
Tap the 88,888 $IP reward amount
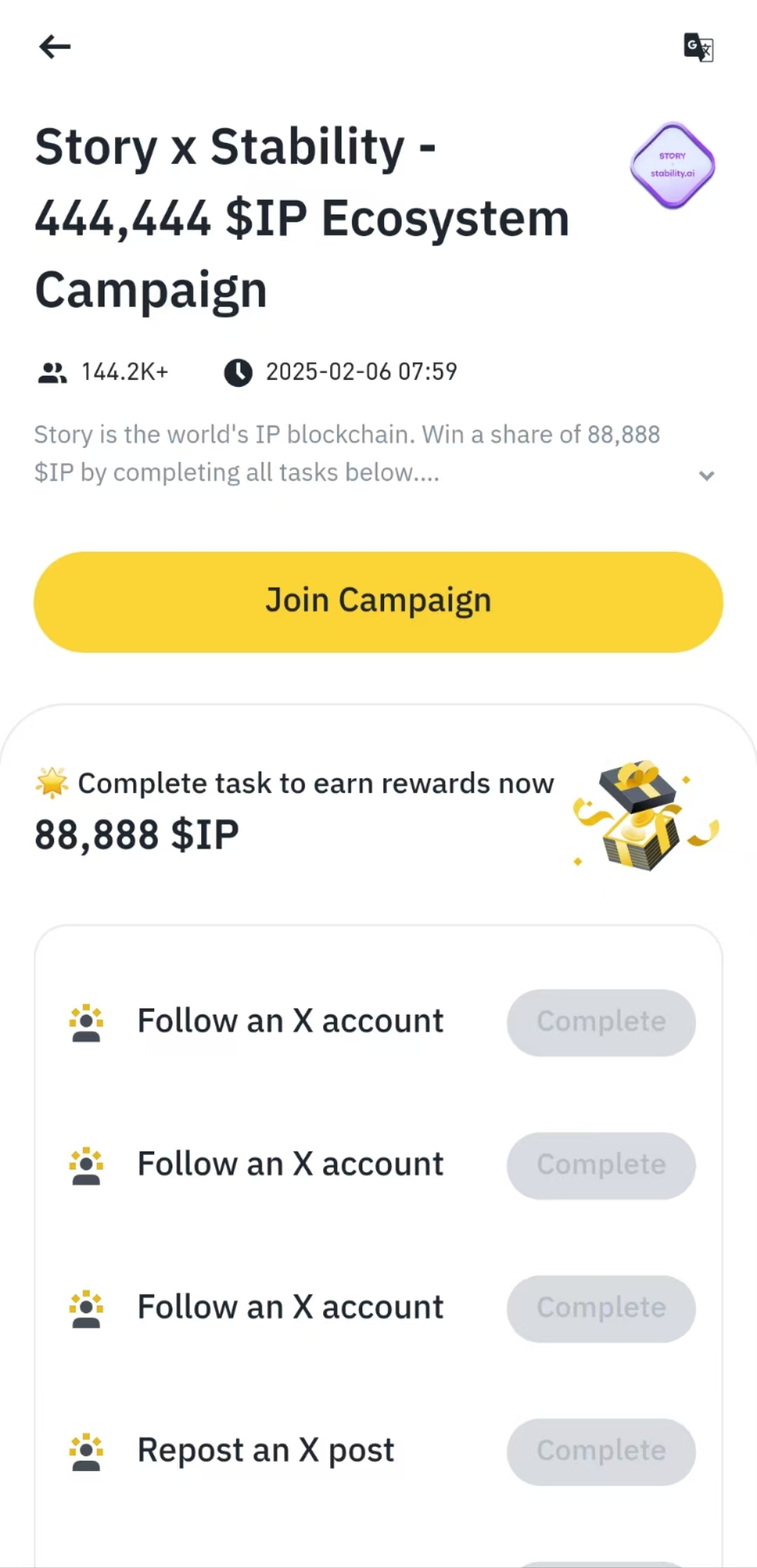click(x=137, y=835)
